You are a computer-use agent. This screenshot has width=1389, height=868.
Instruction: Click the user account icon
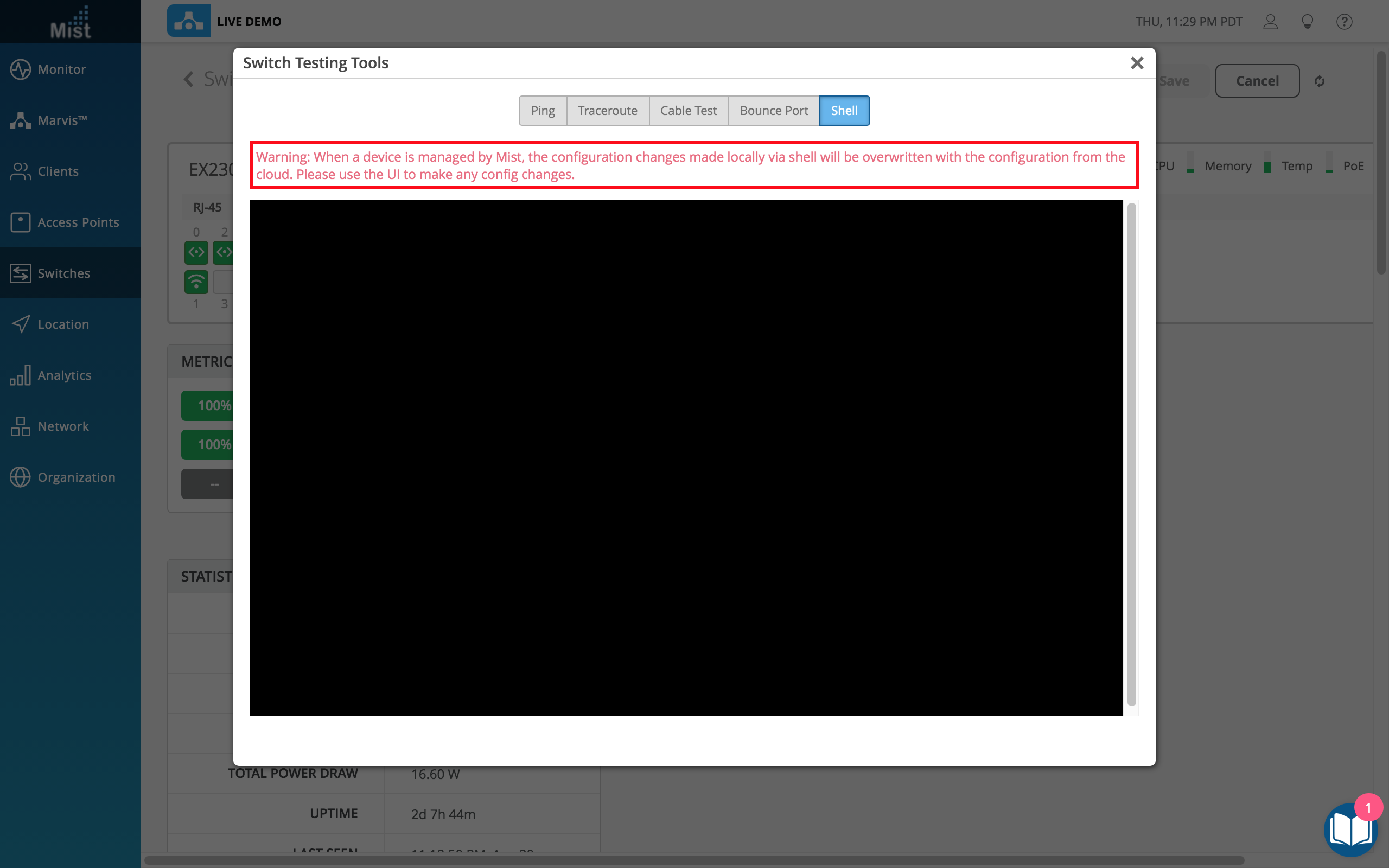(1270, 22)
